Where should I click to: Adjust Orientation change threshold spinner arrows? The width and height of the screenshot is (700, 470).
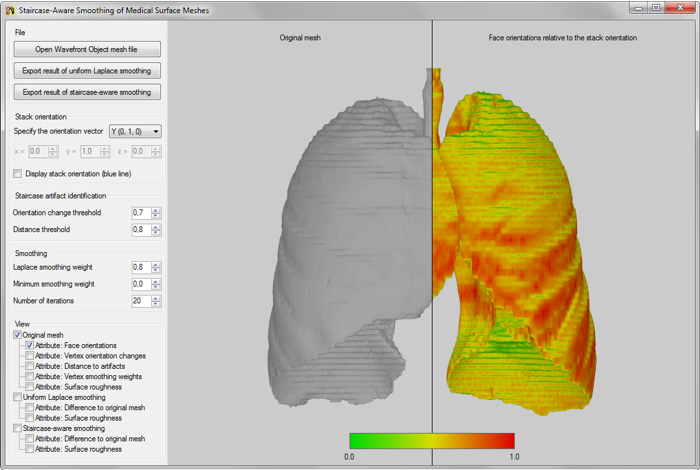click(156, 213)
